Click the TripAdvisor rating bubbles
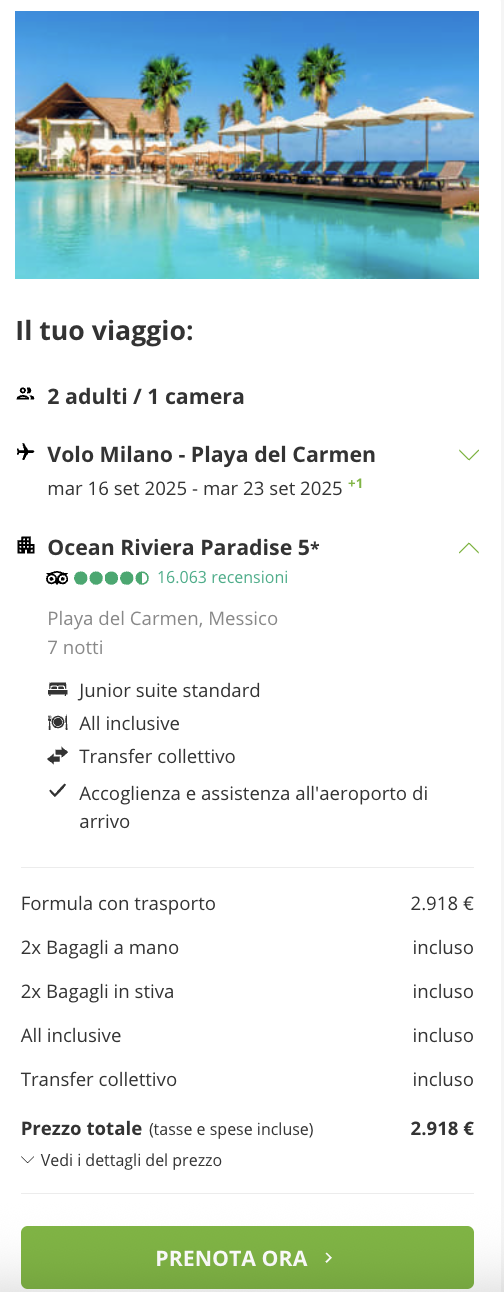The height and width of the screenshot is (1292, 504). [x=111, y=578]
